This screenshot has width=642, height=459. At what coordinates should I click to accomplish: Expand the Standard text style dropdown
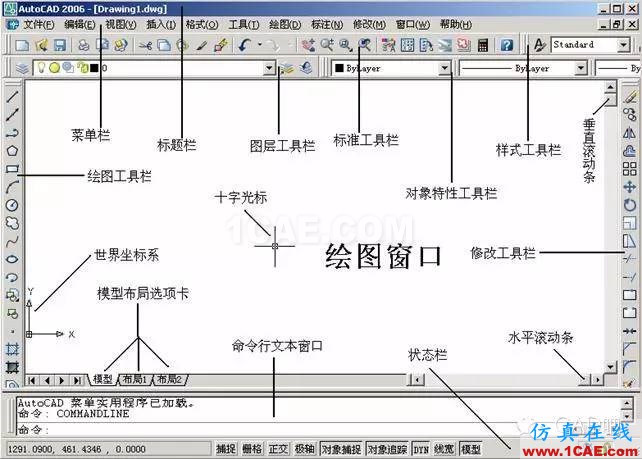tap(623, 45)
